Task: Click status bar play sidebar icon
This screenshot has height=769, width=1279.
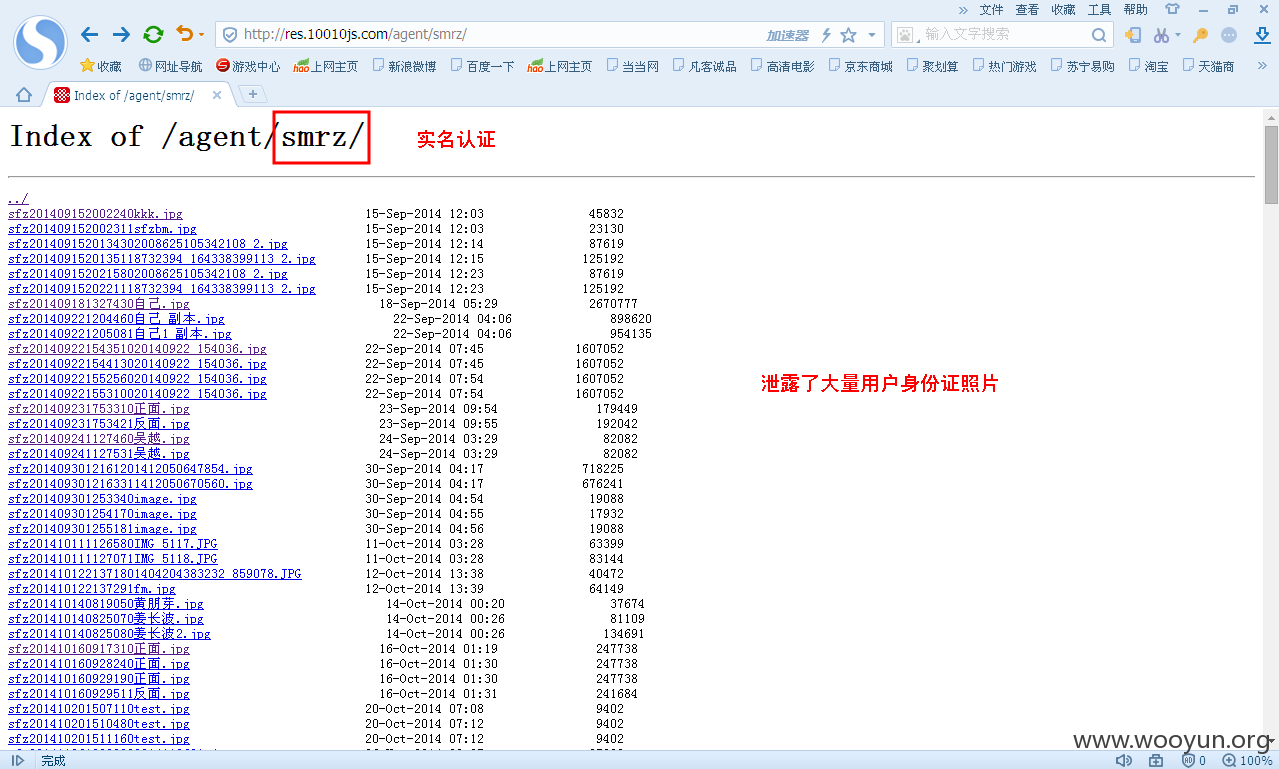Action: (18, 760)
